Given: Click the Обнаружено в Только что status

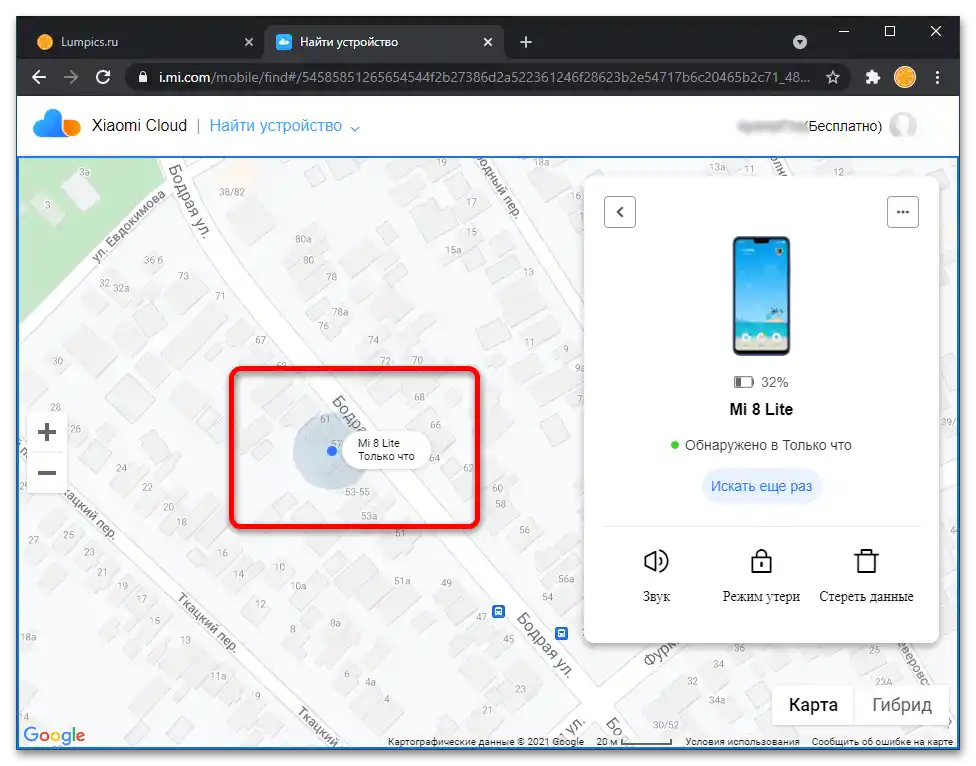Looking at the screenshot, I should tap(761, 445).
